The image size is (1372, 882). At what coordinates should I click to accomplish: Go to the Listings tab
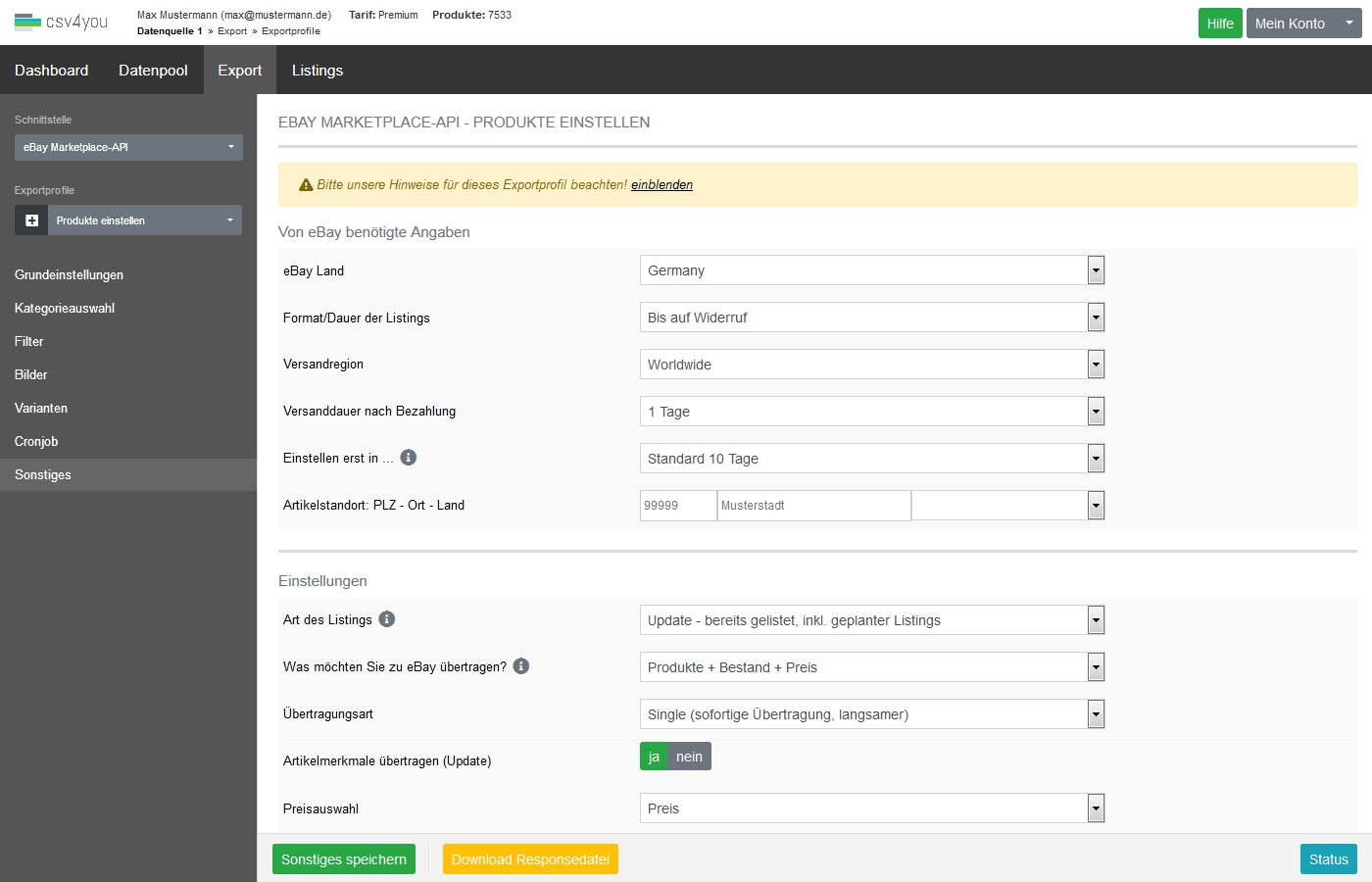[318, 71]
